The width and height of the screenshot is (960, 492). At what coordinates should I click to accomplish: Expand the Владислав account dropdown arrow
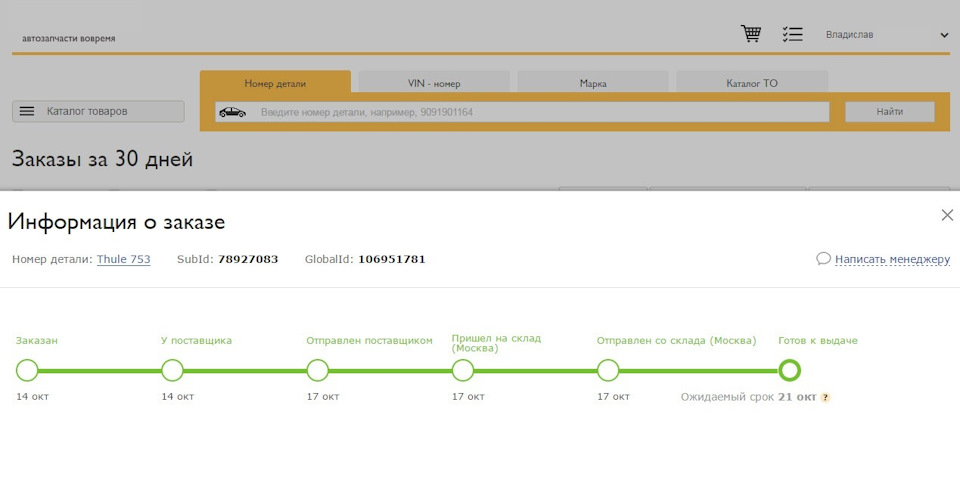pyautogui.click(x=944, y=35)
